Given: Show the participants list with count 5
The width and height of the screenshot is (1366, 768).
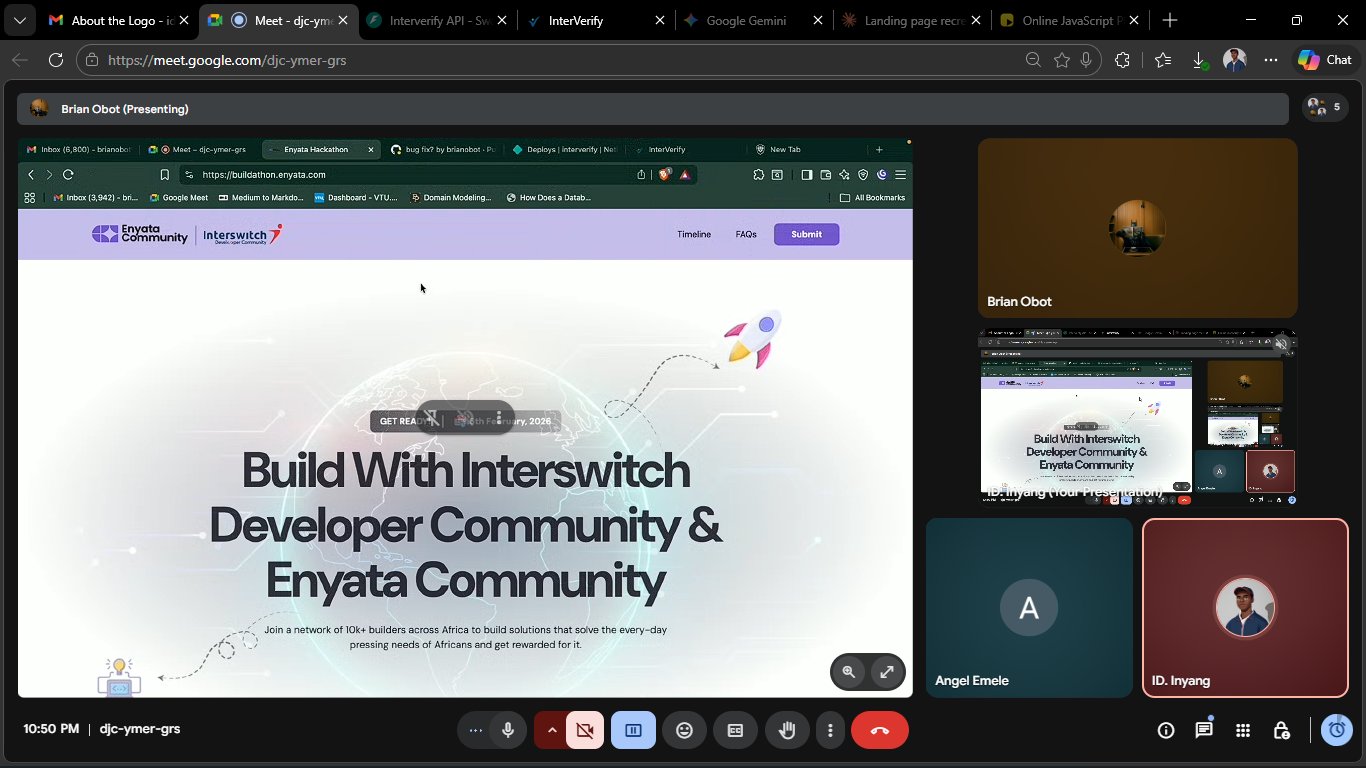Looking at the screenshot, I should [x=1324, y=107].
